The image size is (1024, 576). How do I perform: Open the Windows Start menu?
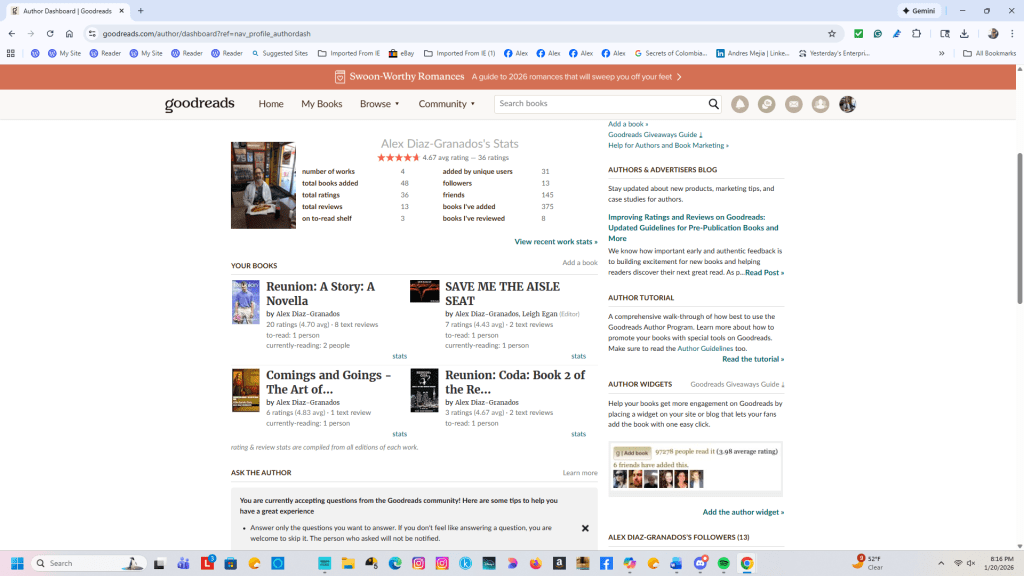(x=17, y=563)
